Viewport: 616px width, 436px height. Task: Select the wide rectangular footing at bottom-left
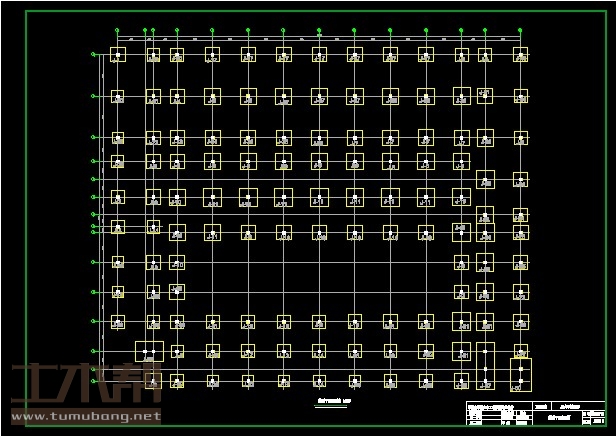coord(149,351)
